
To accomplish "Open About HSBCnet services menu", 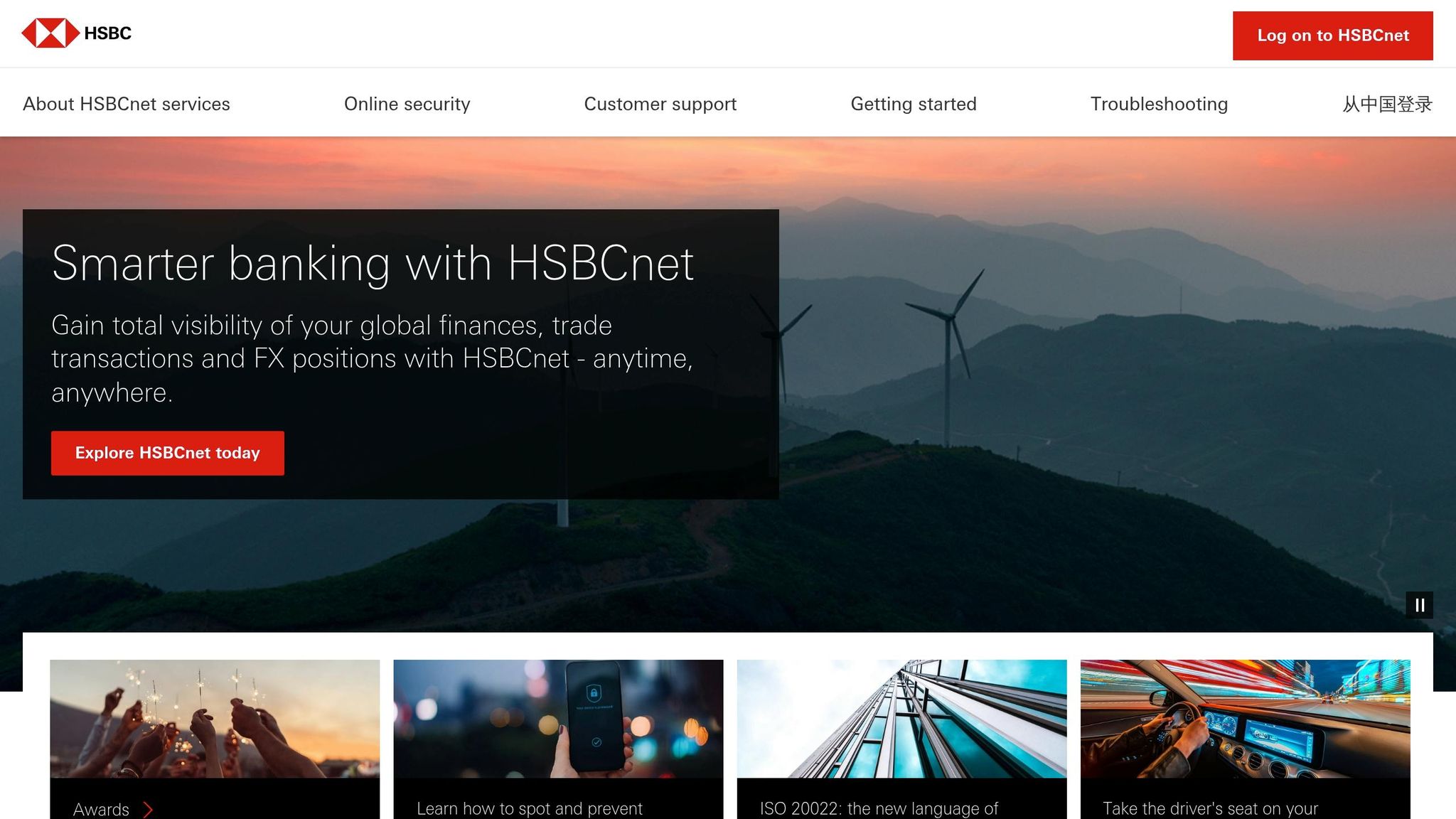I will pyautogui.click(x=127, y=104).
